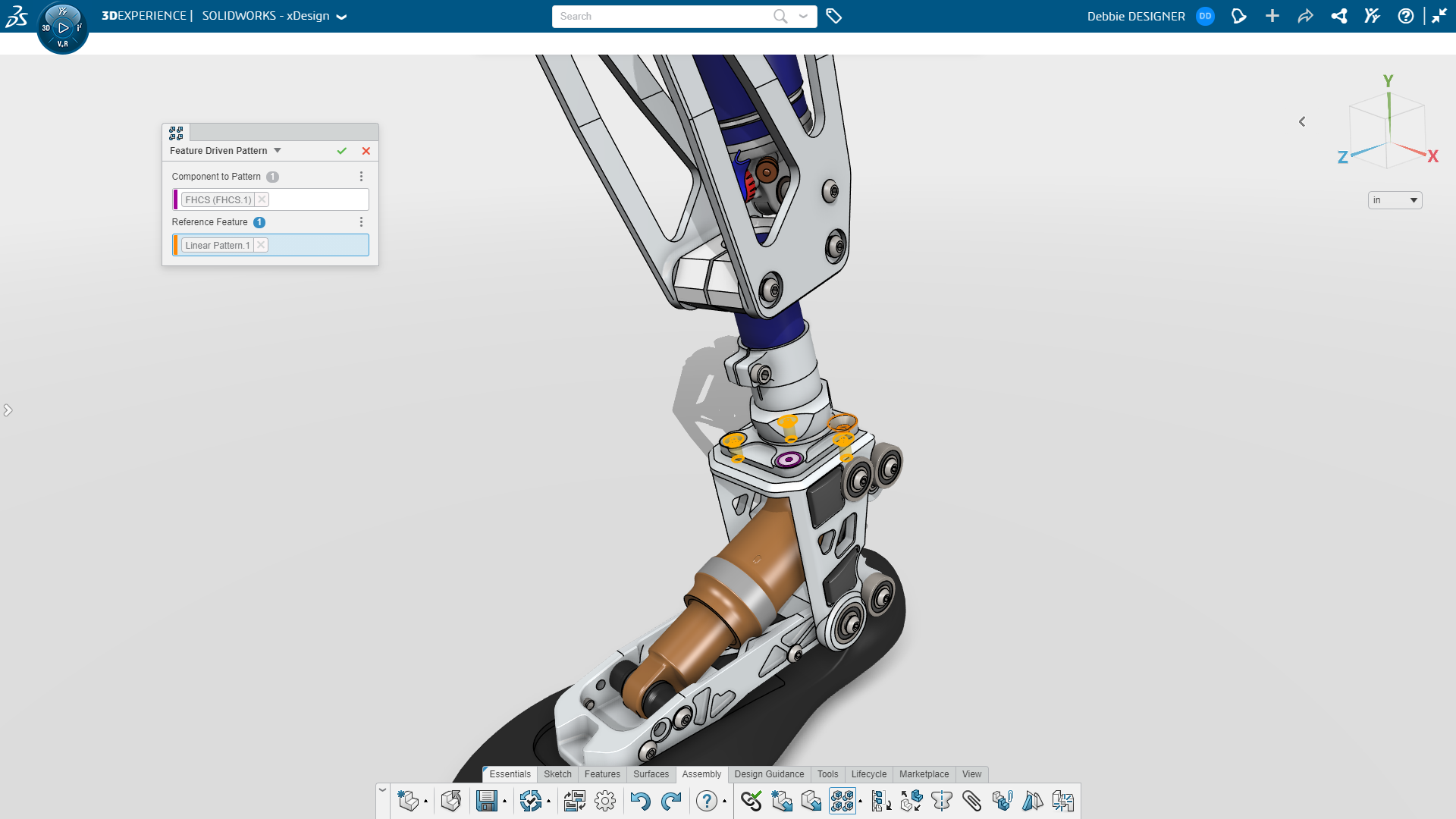
Task: Open the Feature Driven Pattern type dropdown
Action: click(x=276, y=150)
